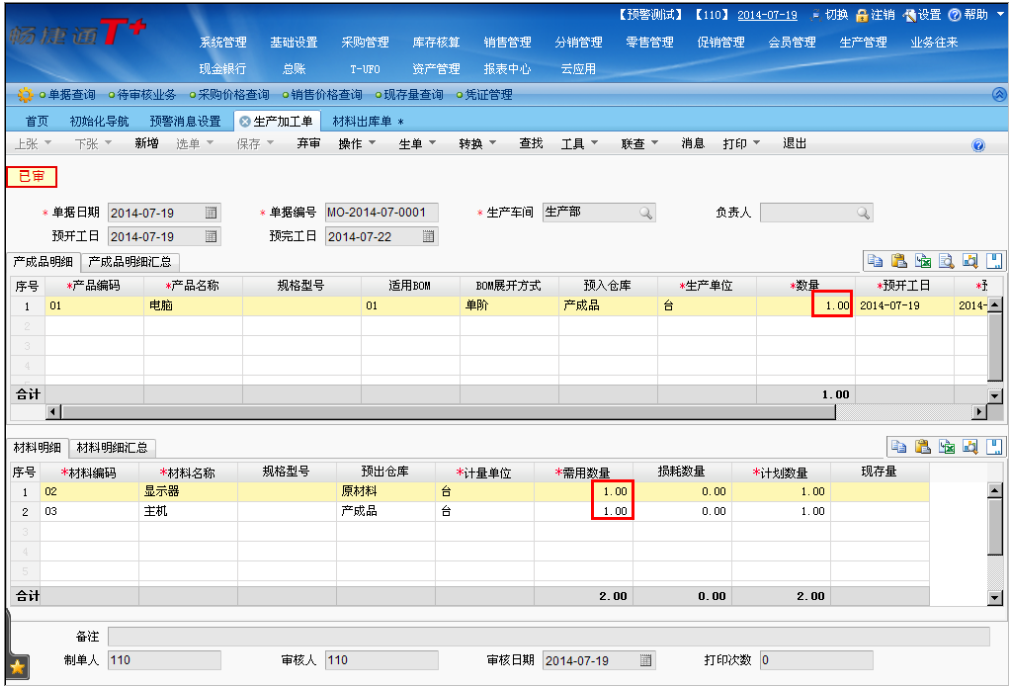Open the calendar picker for 单据日期

click(x=211, y=213)
